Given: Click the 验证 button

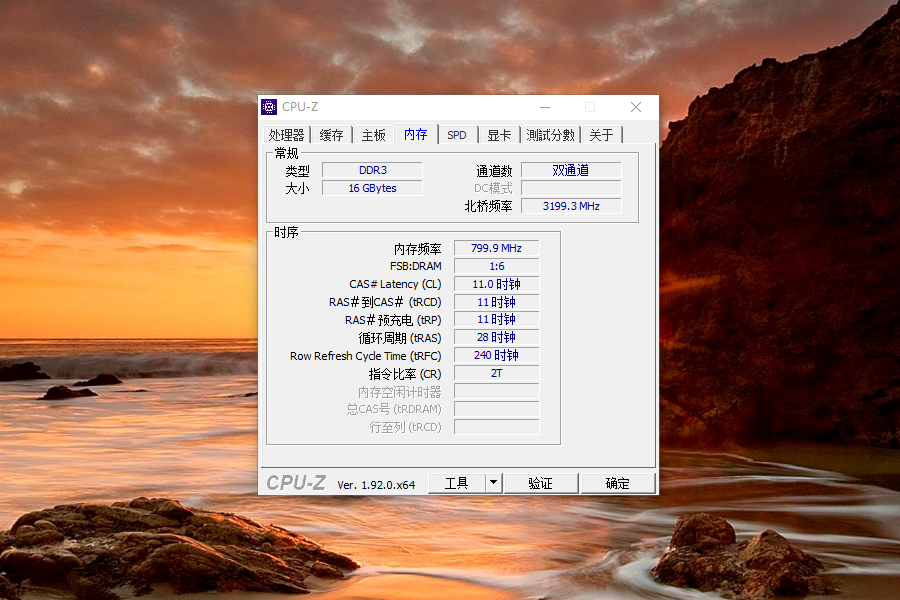Looking at the screenshot, I should pyautogui.click(x=540, y=483).
